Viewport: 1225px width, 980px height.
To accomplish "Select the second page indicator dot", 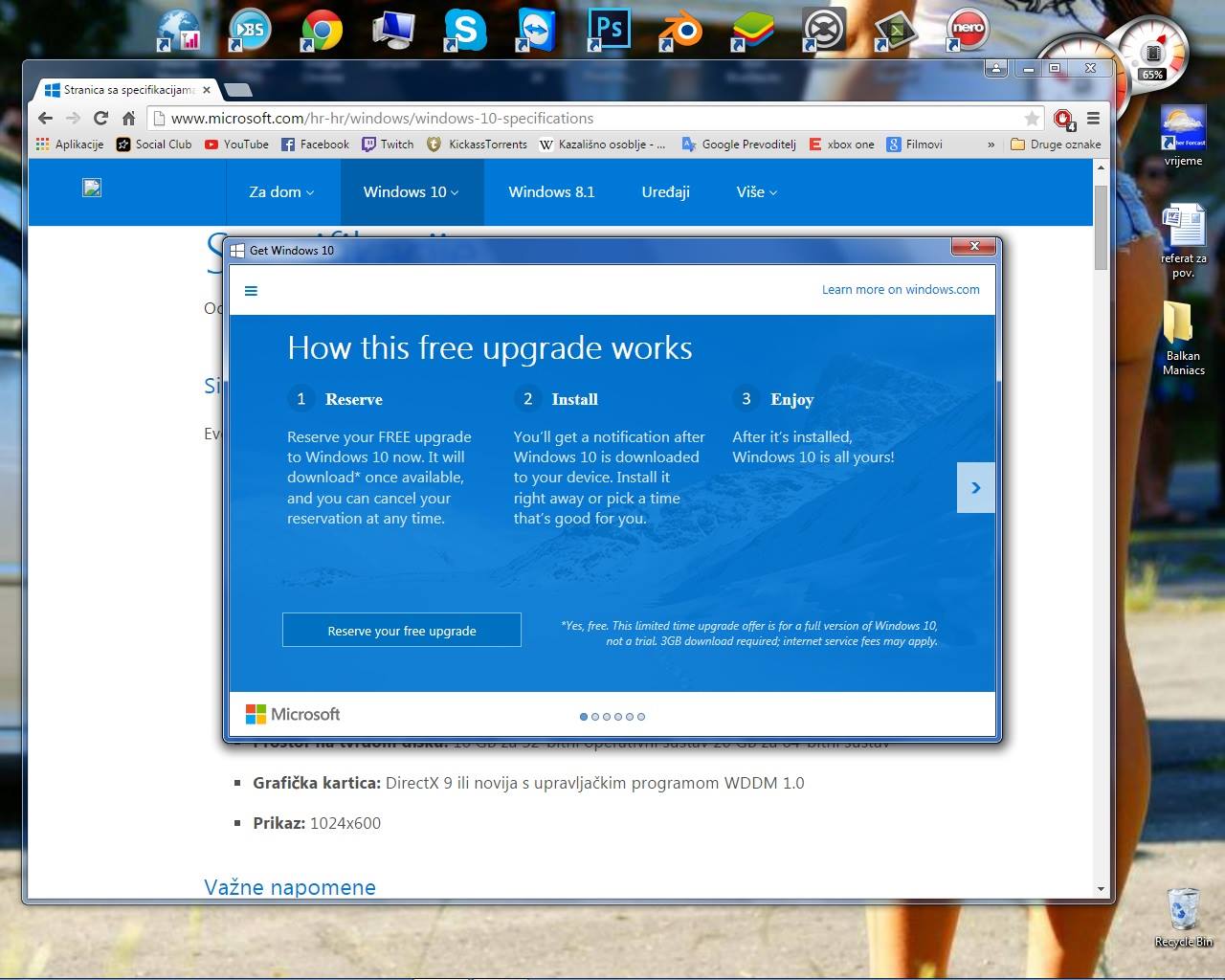I will pos(595,716).
